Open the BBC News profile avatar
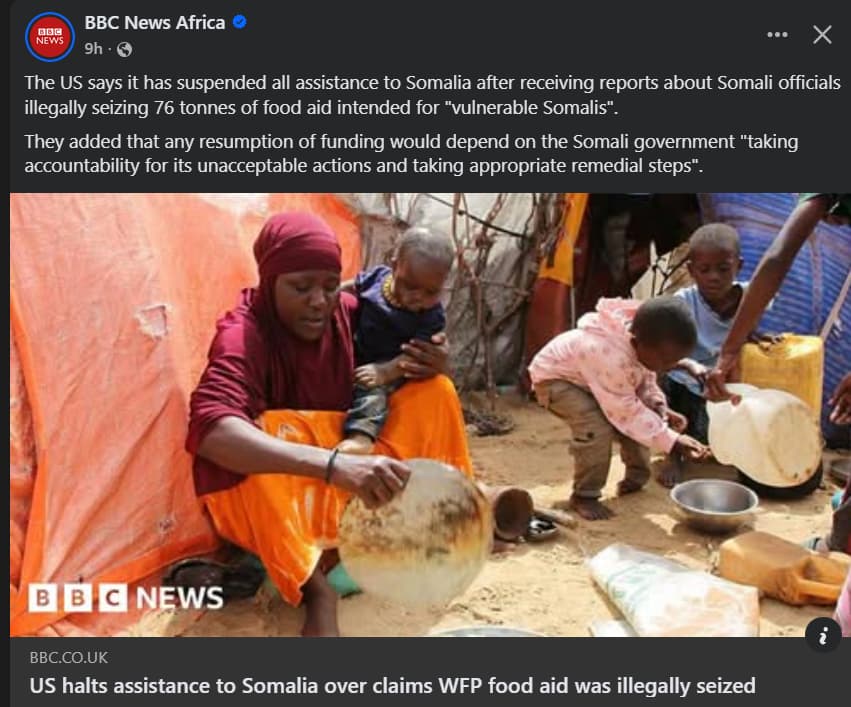 tap(49, 36)
